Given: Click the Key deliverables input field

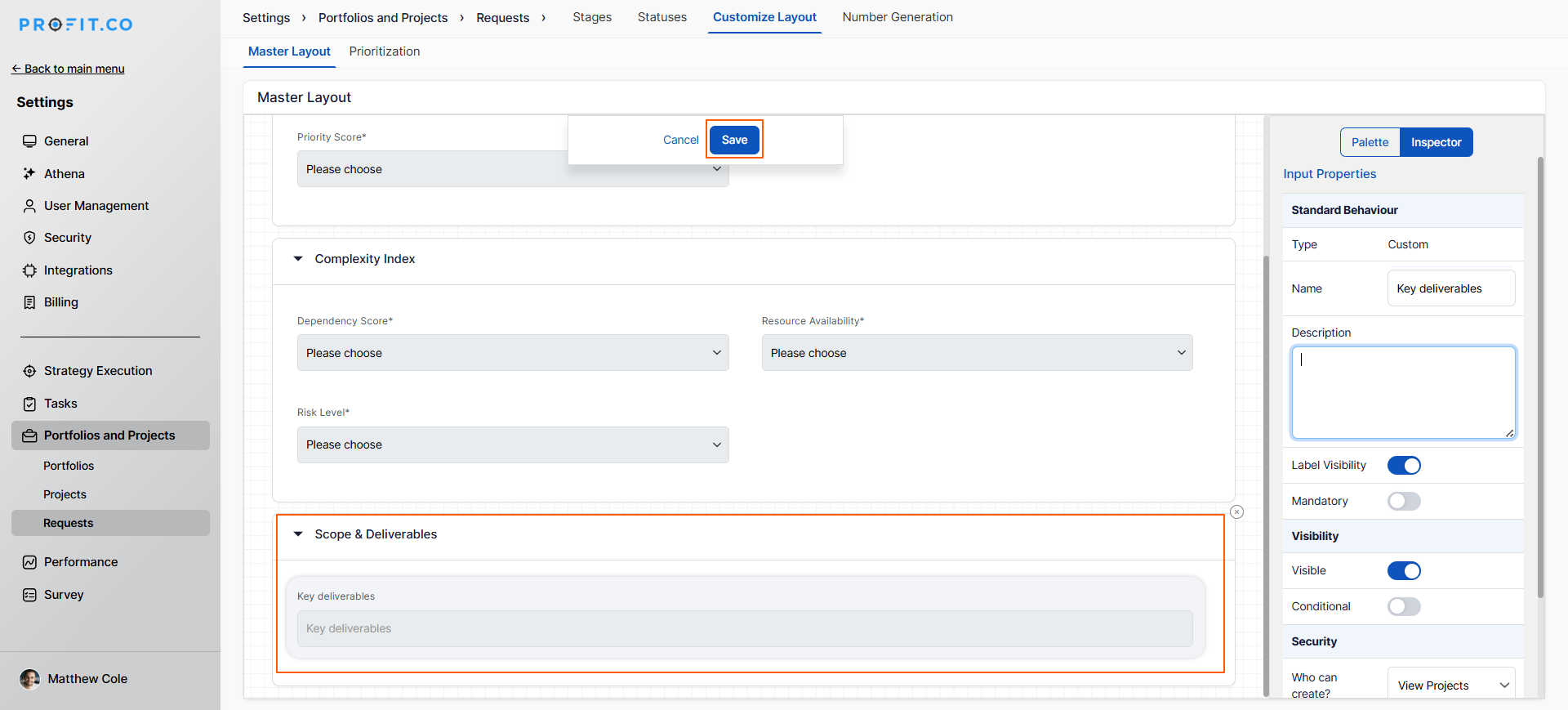Looking at the screenshot, I should [x=745, y=628].
